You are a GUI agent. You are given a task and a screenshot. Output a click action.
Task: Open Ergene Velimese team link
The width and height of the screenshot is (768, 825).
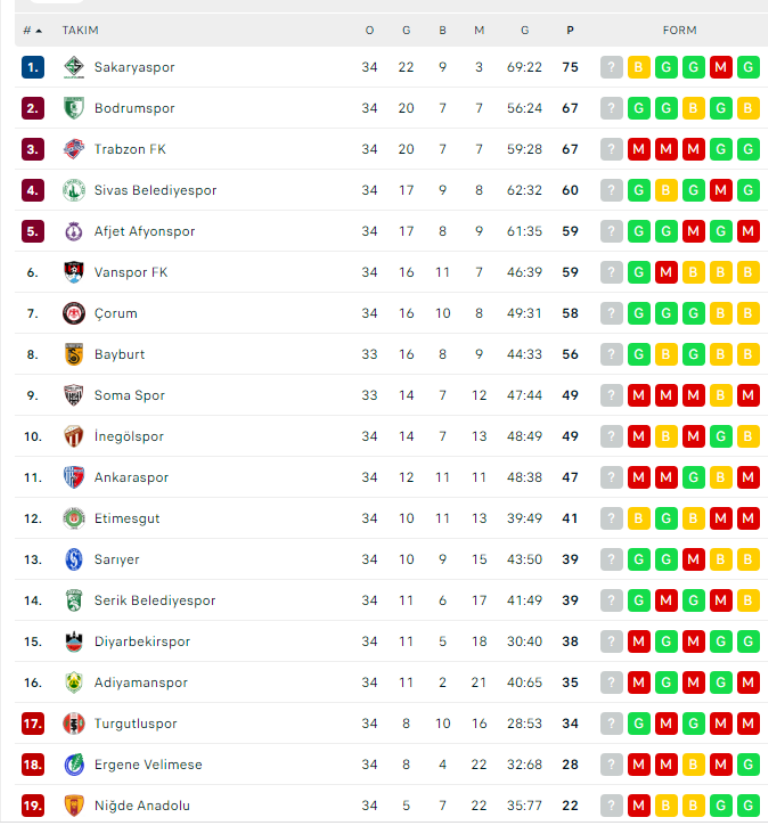pos(148,765)
